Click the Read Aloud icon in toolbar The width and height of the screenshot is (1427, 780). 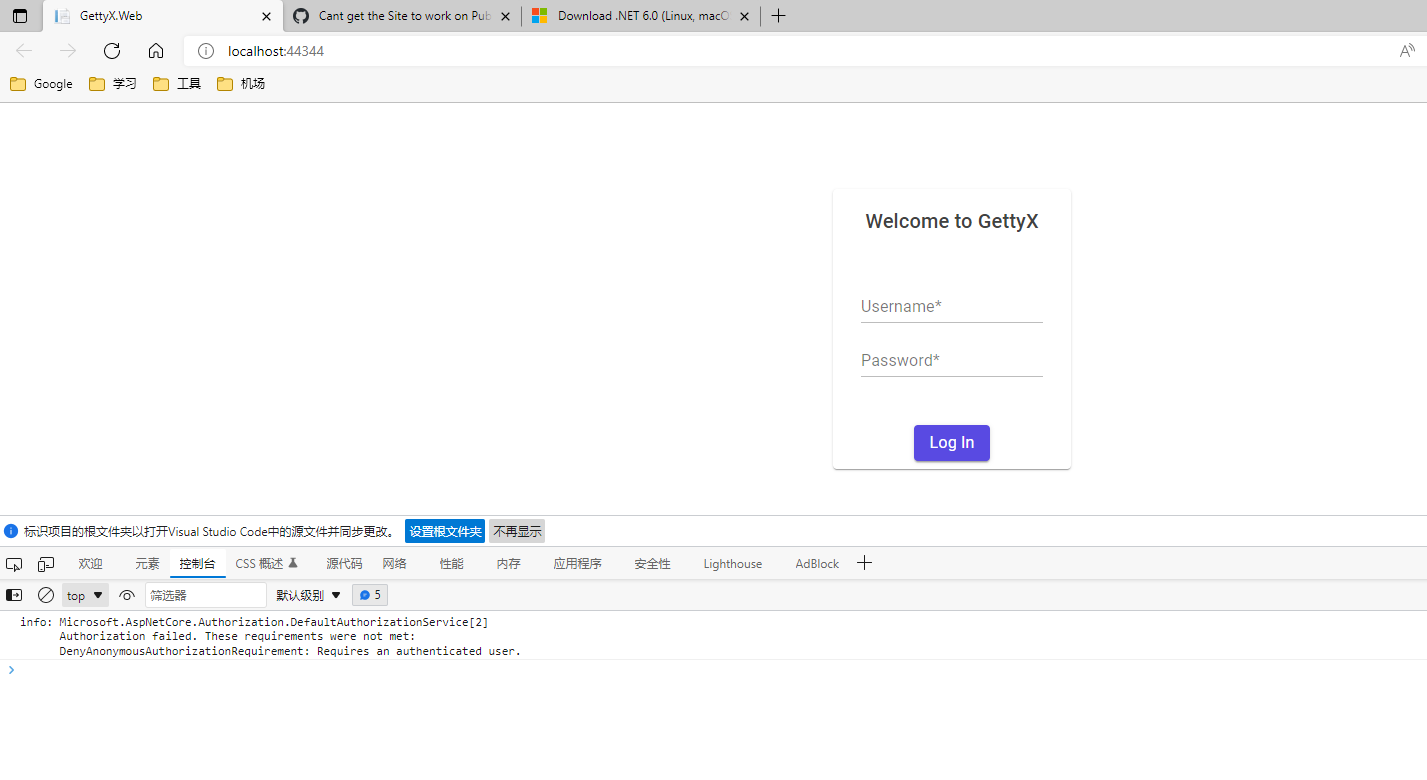point(1408,50)
